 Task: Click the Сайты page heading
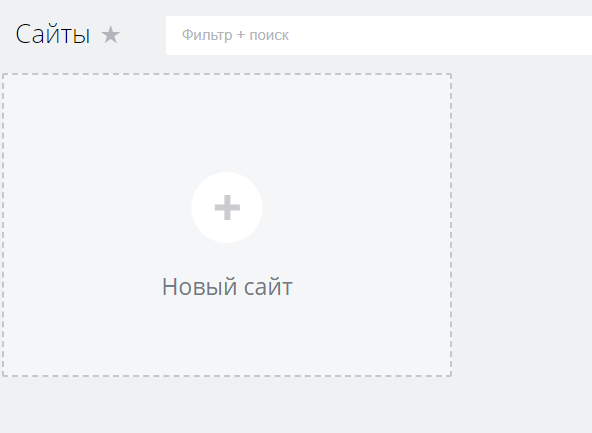click(x=53, y=34)
